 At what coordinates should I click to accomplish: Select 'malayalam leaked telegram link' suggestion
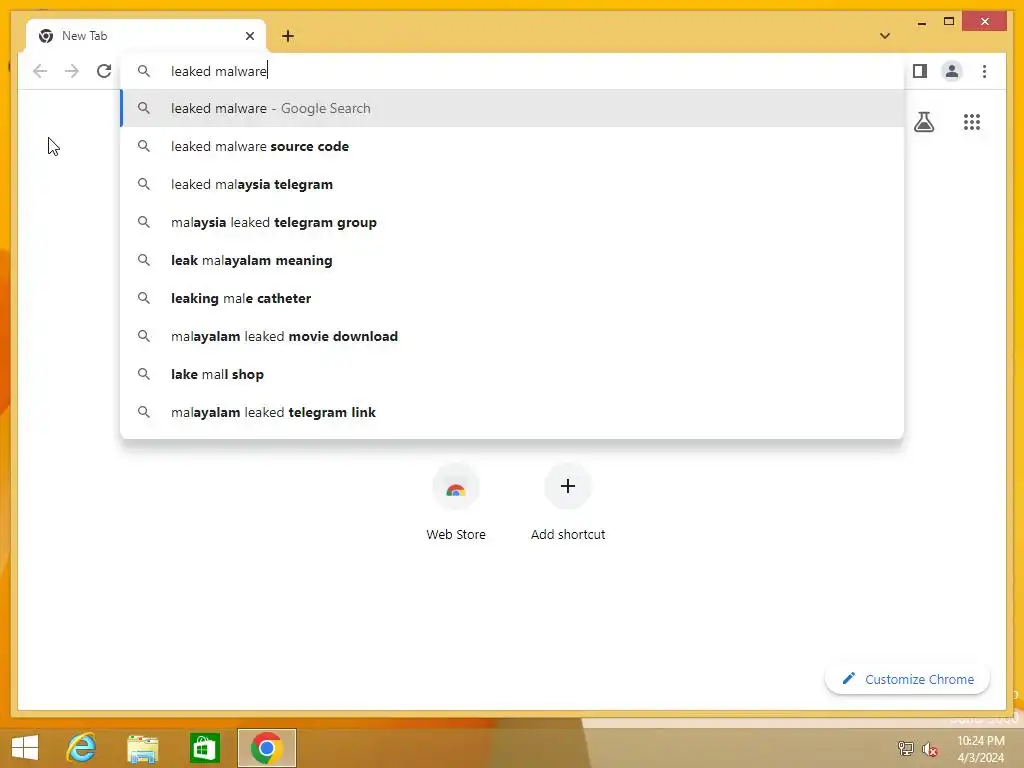point(513,412)
